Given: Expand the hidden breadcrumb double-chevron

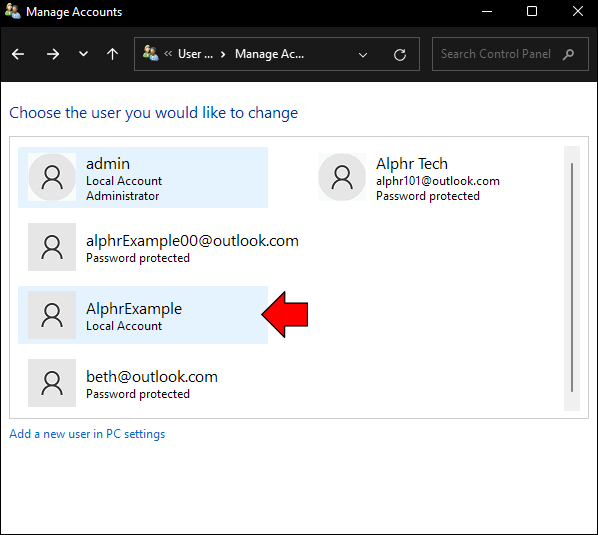Looking at the screenshot, I should pyautogui.click(x=168, y=54).
